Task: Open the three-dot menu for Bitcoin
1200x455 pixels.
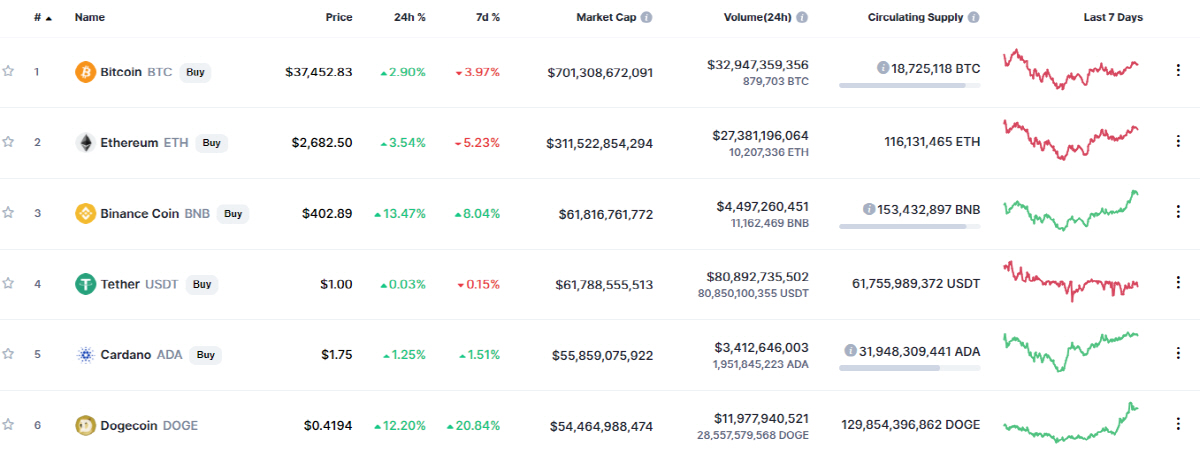Action: (x=1177, y=71)
